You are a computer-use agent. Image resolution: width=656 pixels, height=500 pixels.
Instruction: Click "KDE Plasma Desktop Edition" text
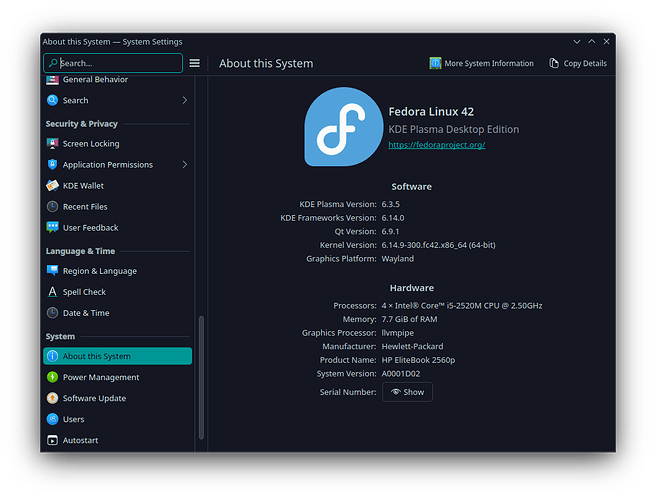coord(454,129)
